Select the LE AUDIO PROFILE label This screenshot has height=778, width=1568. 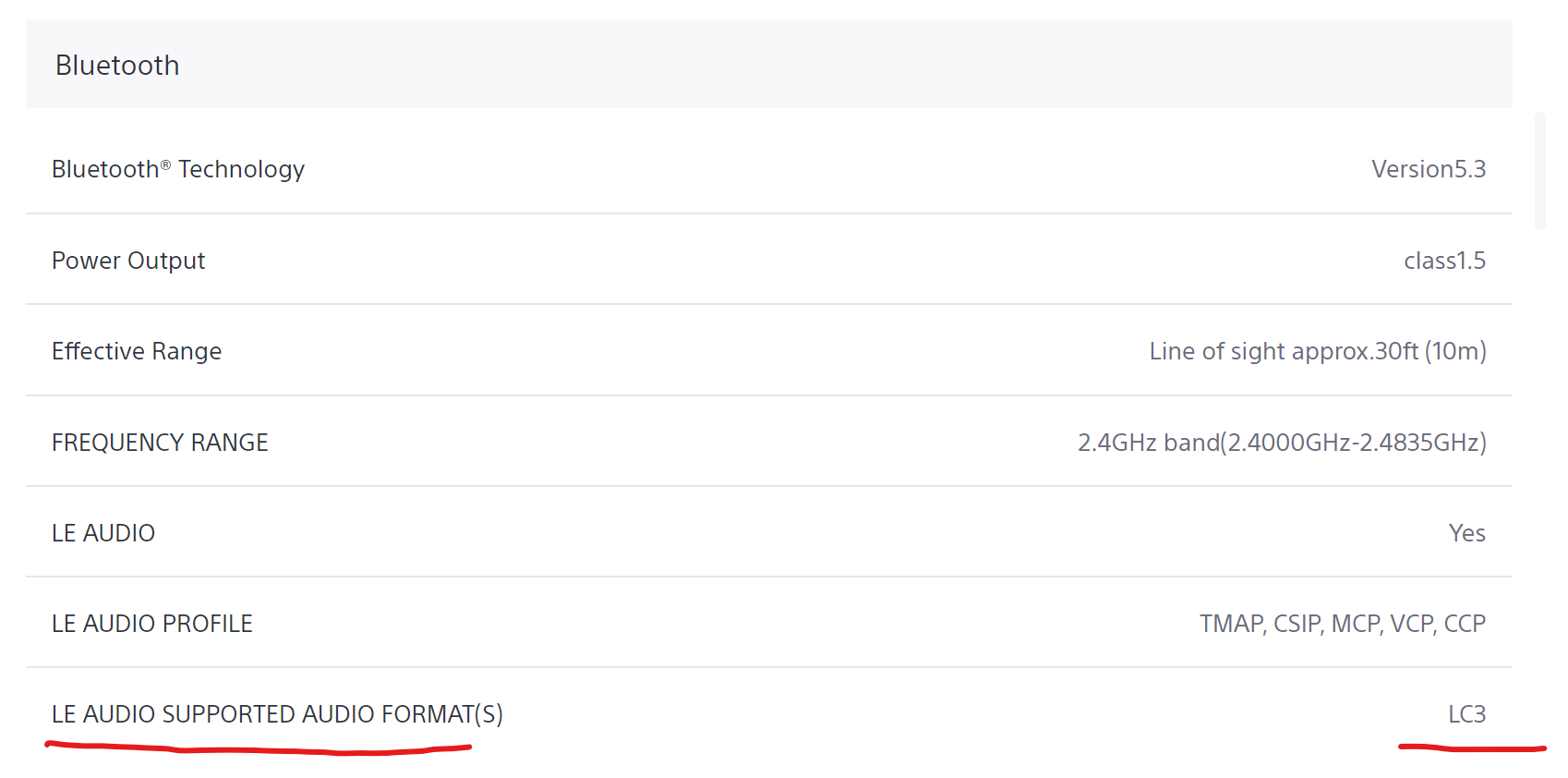pyautogui.click(x=152, y=624)
